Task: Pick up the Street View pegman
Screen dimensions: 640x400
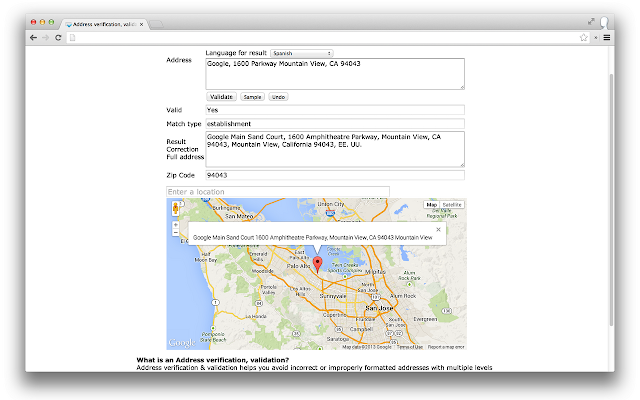Action: point(176,208)
